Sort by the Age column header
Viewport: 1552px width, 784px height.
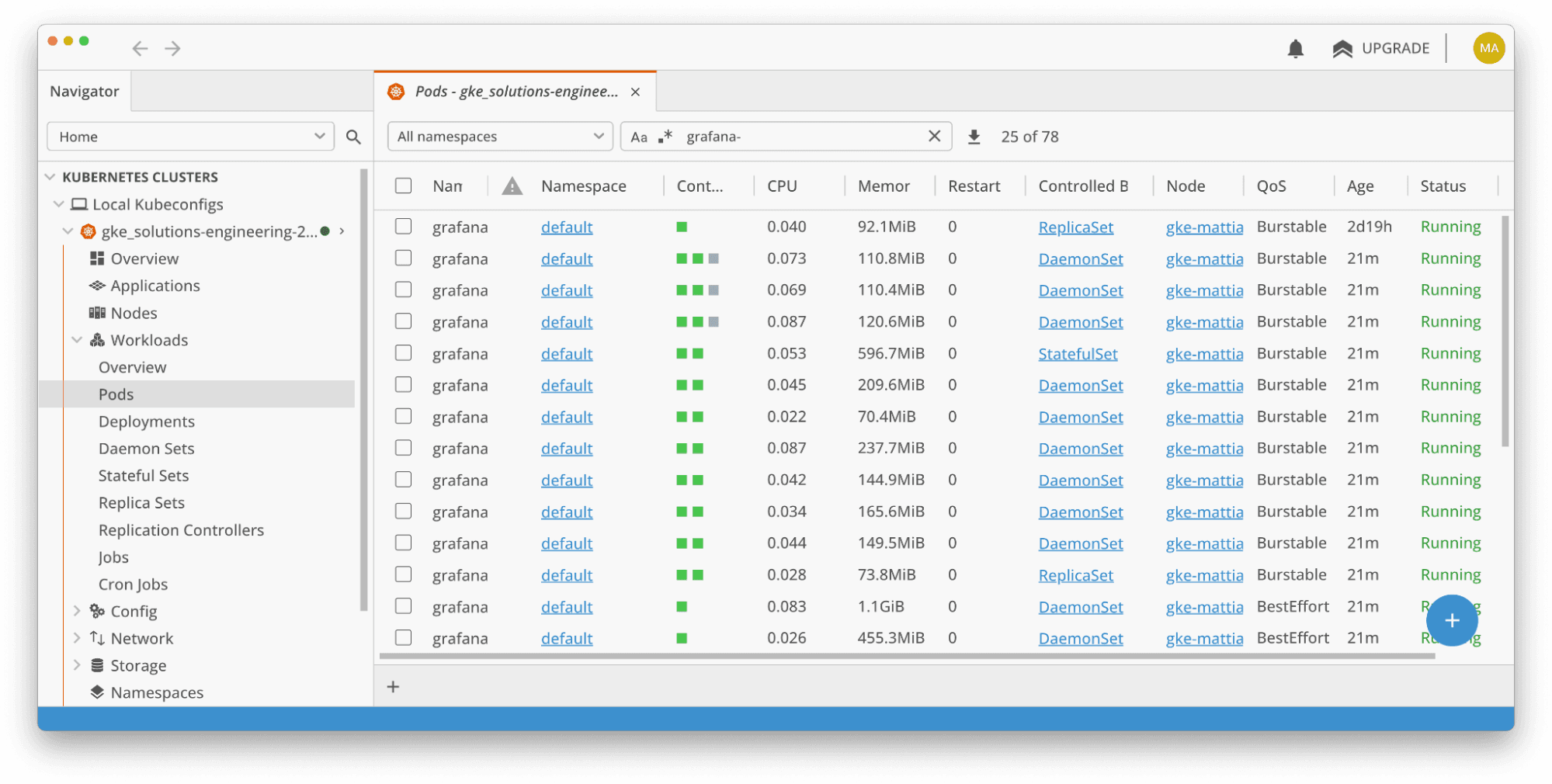(x=1360, y=186)
